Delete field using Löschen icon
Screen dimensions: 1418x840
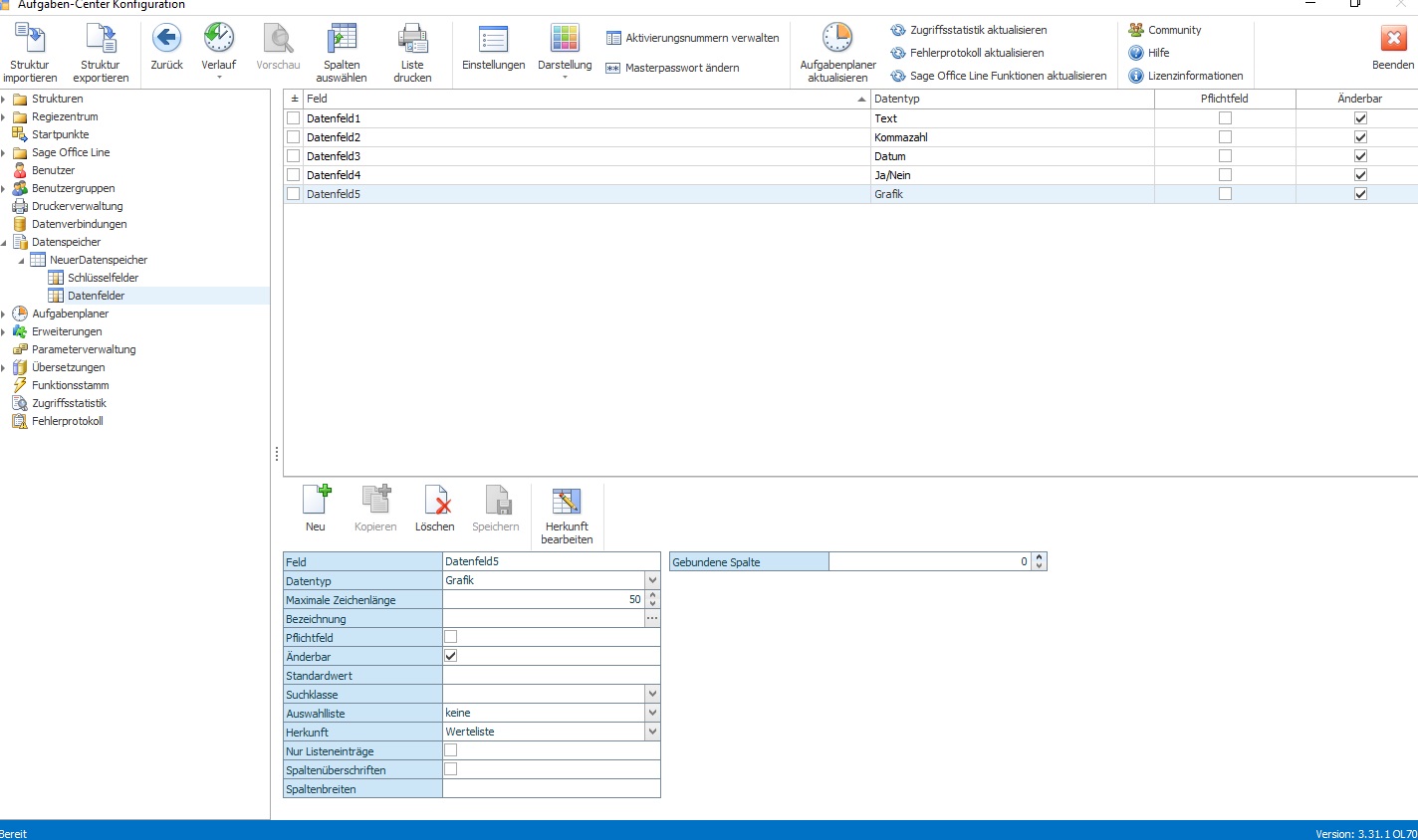click(x=435, y=500)
